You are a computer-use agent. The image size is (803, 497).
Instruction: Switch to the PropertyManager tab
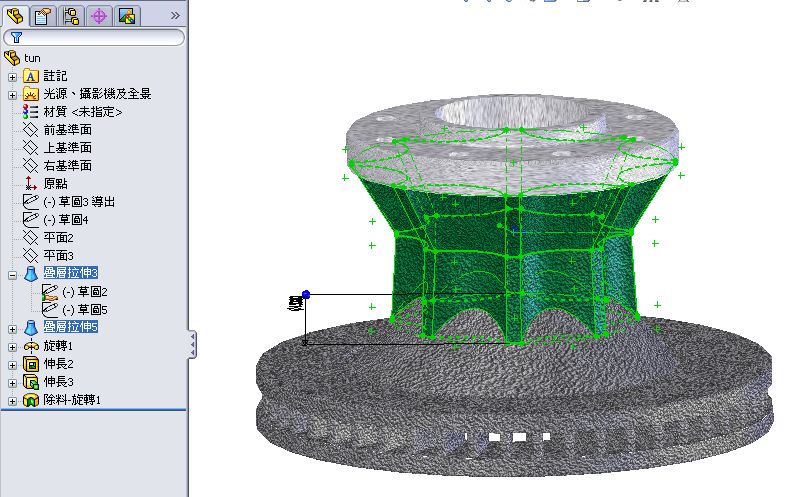point(43,16)
